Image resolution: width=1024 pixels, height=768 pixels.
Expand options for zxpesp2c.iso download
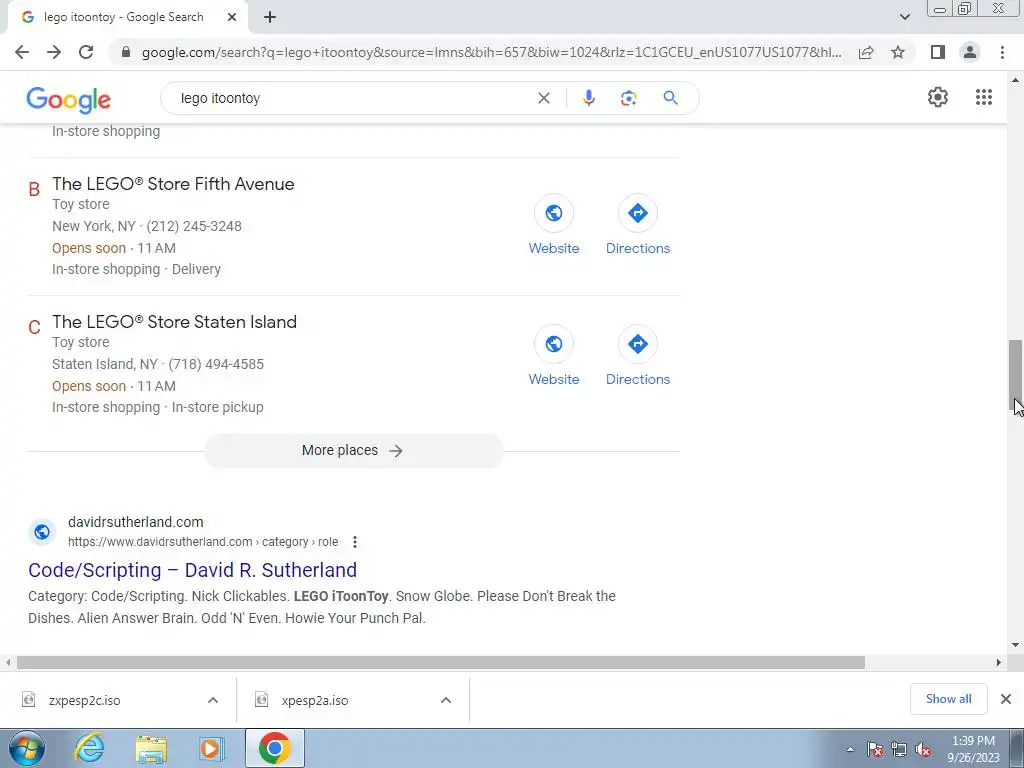213,700
